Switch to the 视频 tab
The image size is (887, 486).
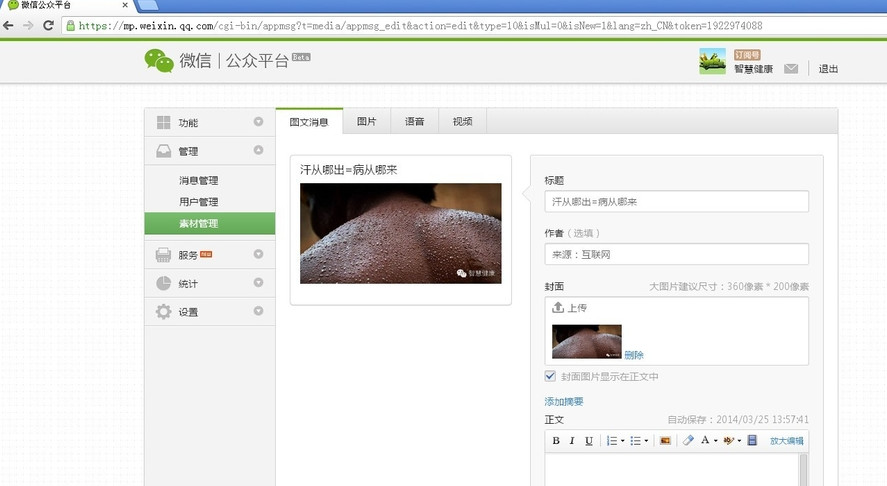point(462,121)
